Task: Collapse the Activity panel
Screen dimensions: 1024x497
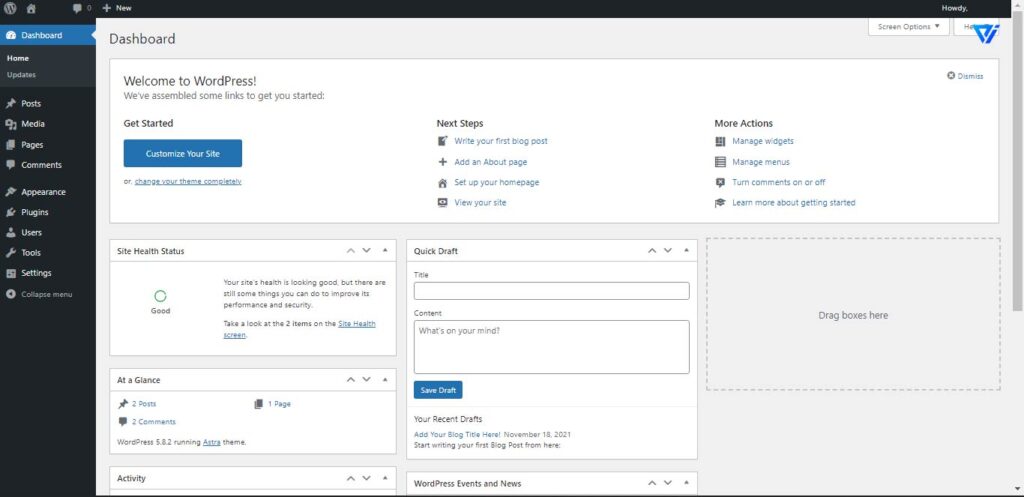Action: pos(385,478)
